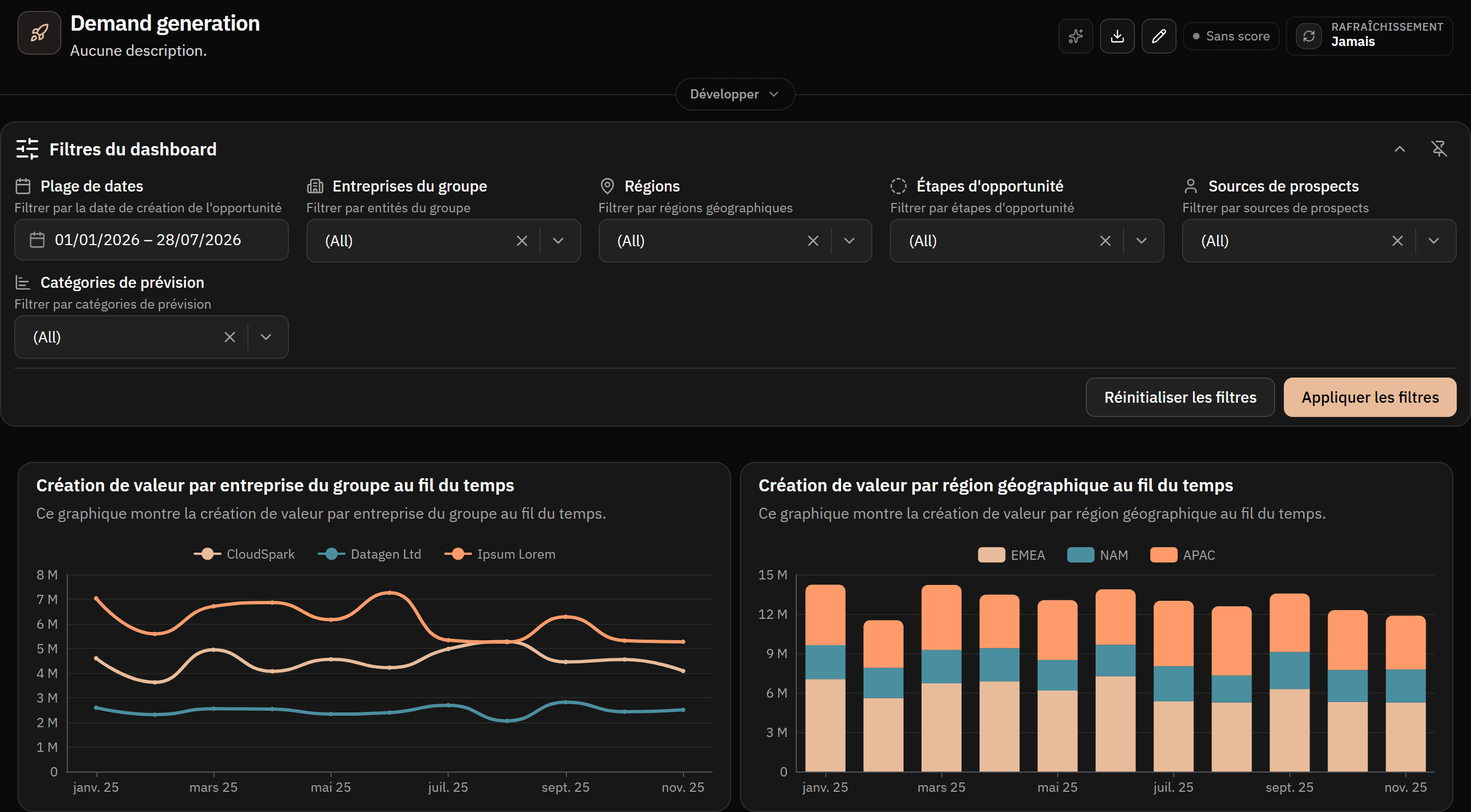This screenshot has height=812, width=1471.
Task: Click the Aucune description. text
Action: point(139,51)
